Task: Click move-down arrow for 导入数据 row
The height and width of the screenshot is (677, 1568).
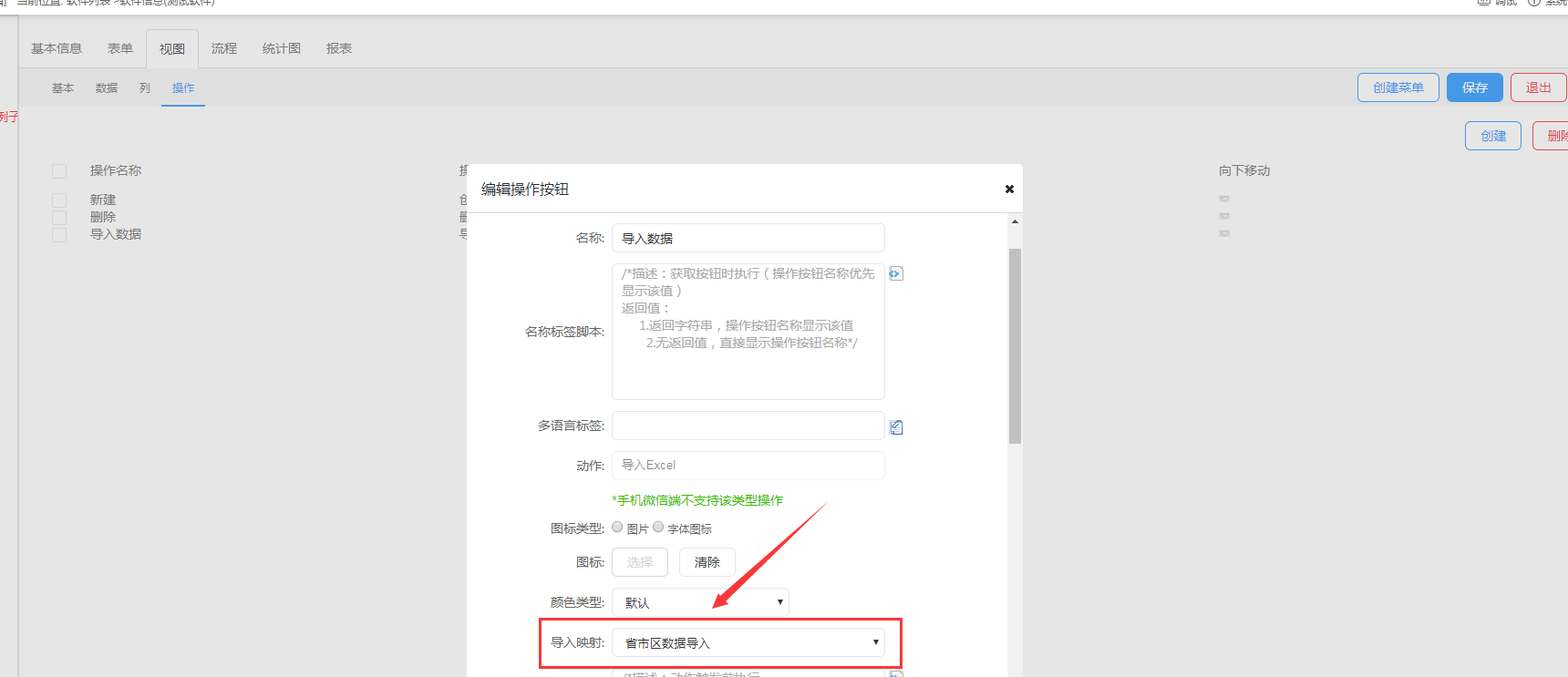Action: (1224, 233)
